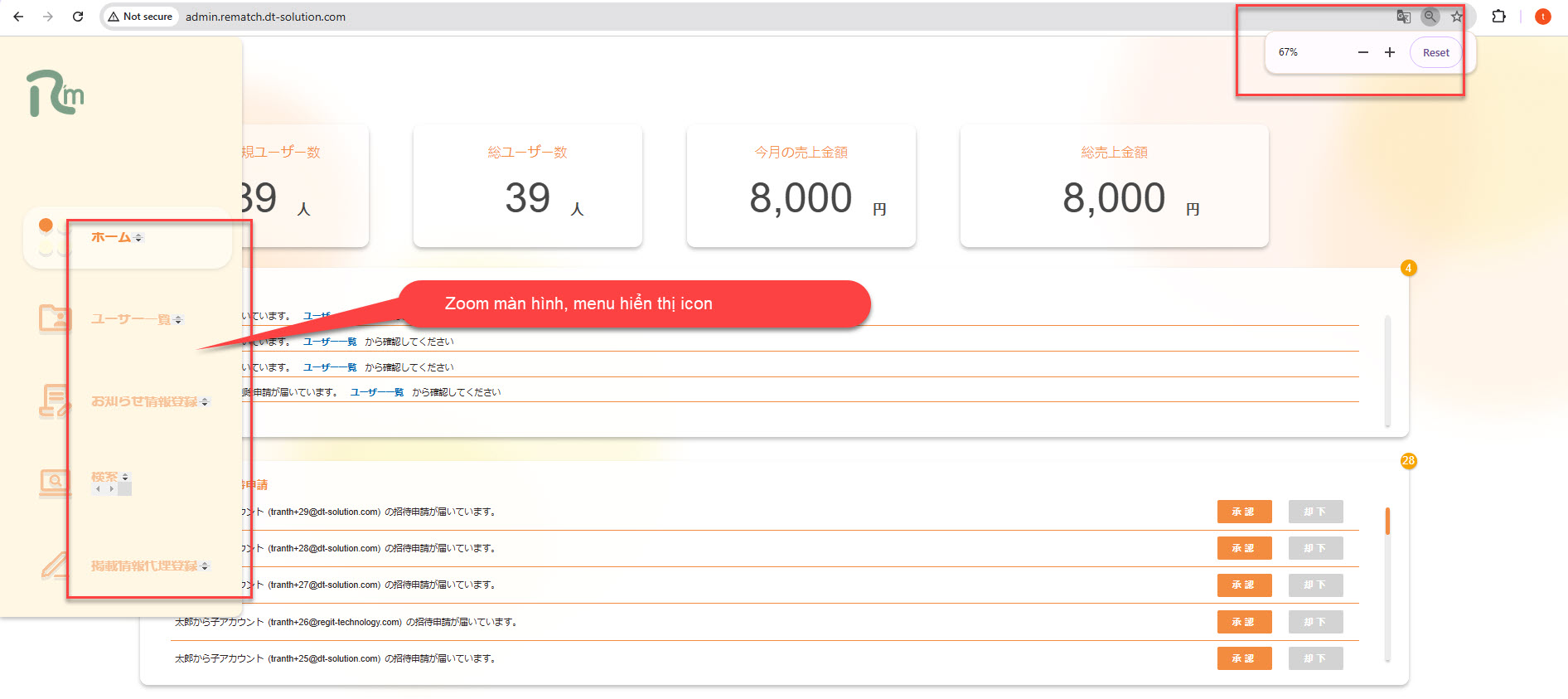Image resolution: width=1568 pixels, height=699 pixels.
Task: Approve the tranth+29 invitation request
Action: [x=1243, y=512]
